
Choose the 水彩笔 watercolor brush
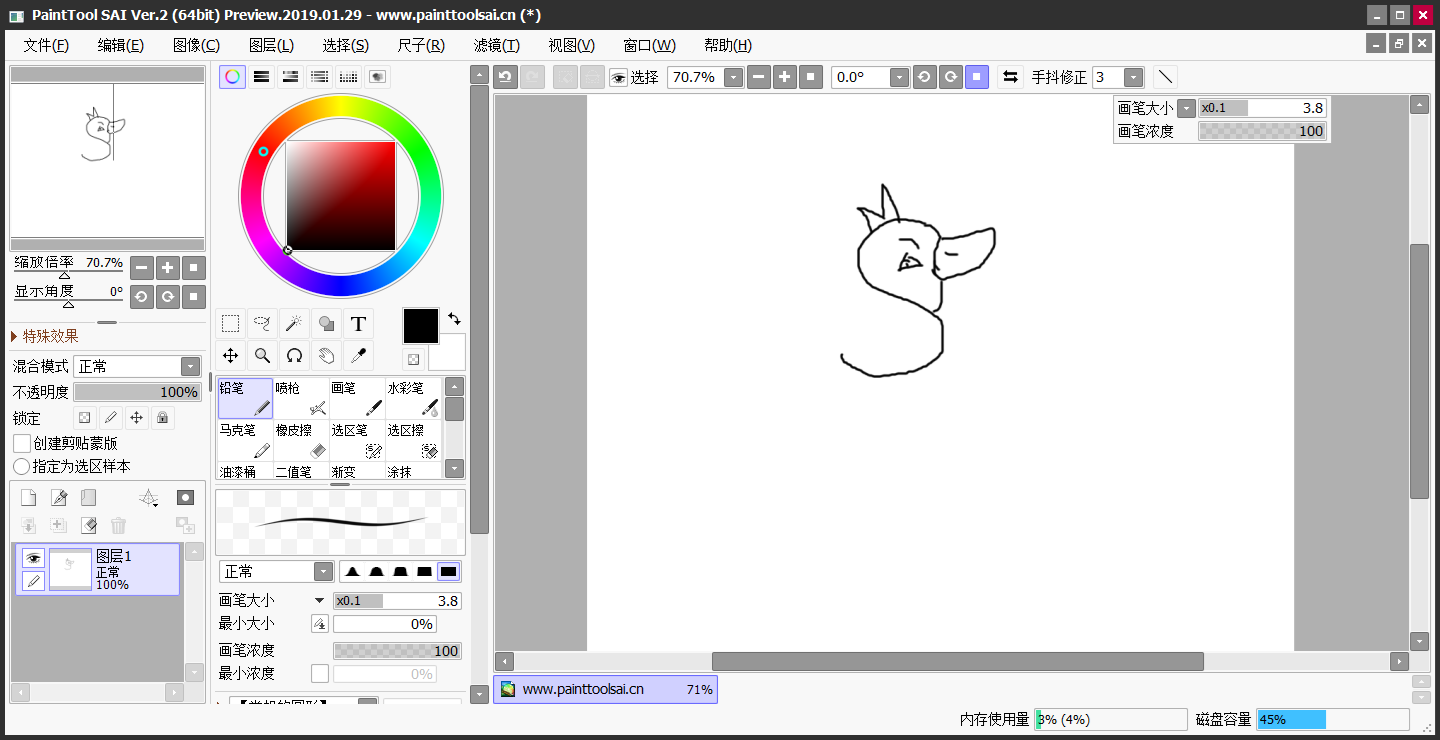coord(413,398)
